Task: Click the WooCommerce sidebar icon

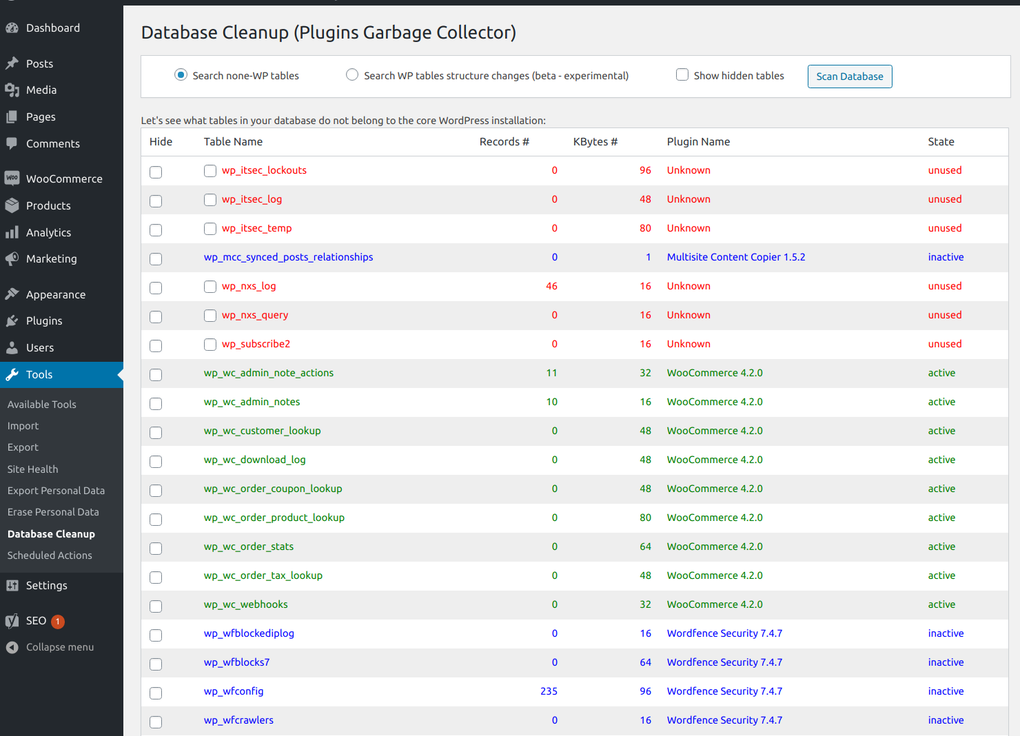Action: click(10, 178)
